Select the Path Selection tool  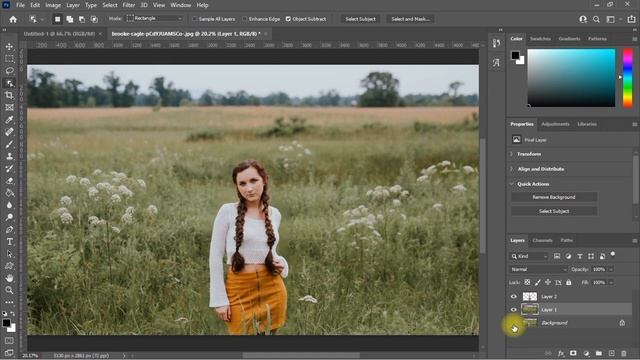(x=9, y=254)
